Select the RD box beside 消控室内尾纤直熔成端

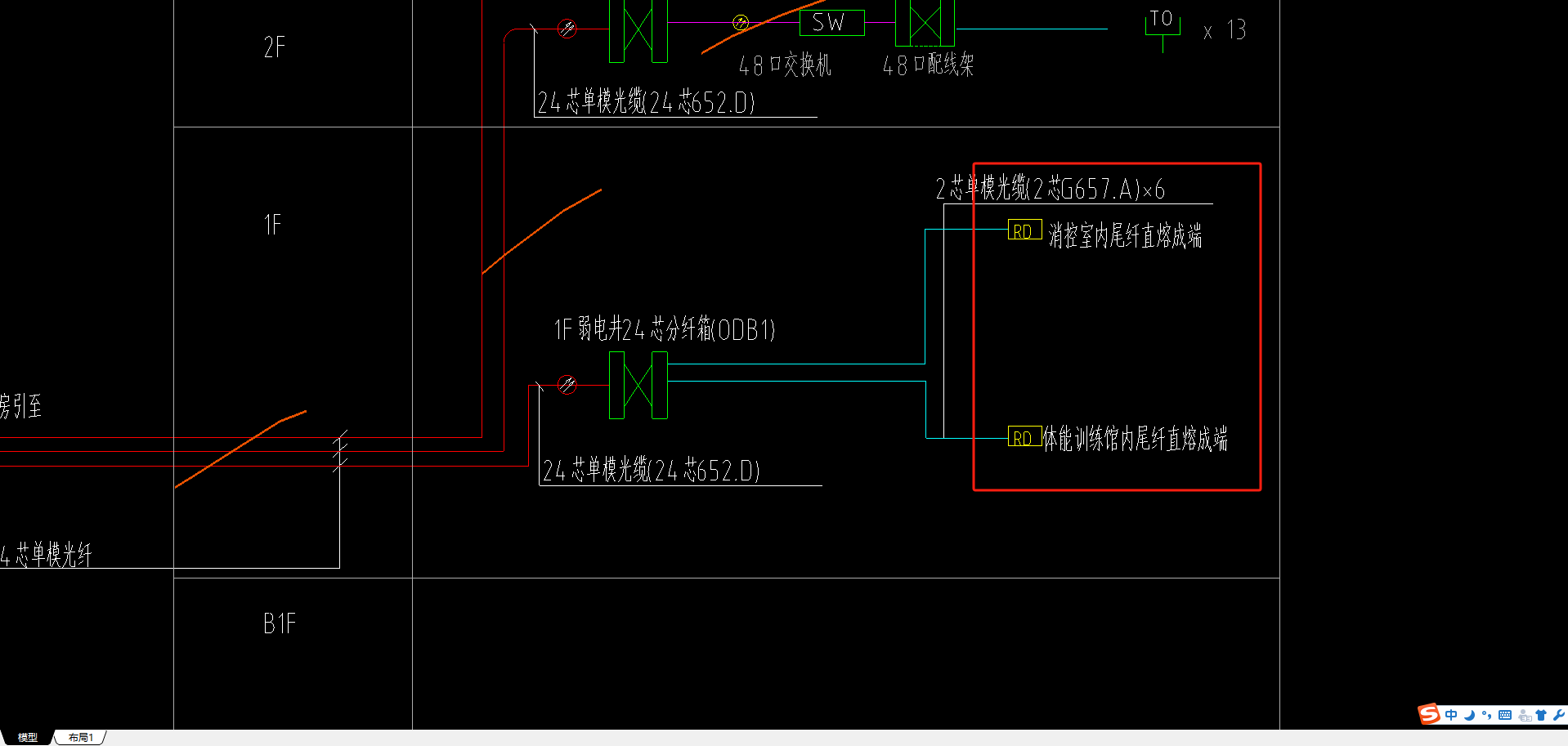pos(1024,230)
